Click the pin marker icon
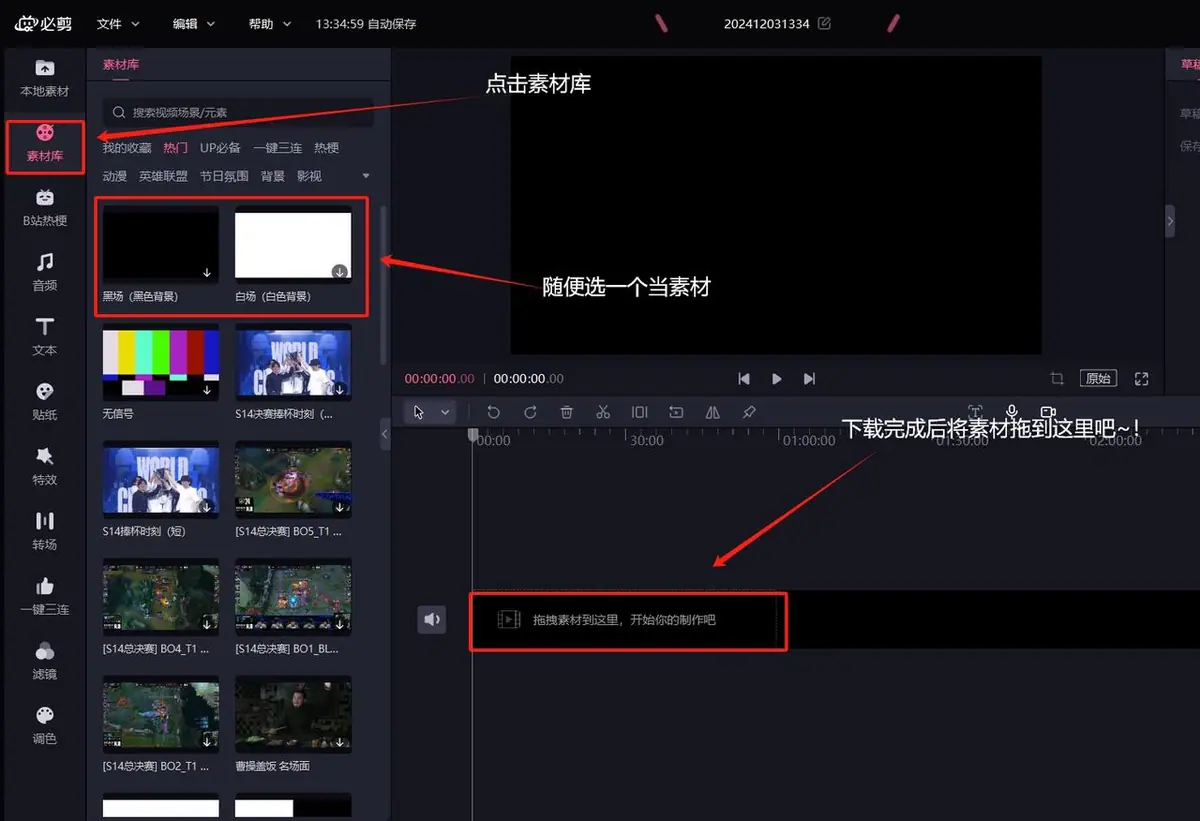 749,412
